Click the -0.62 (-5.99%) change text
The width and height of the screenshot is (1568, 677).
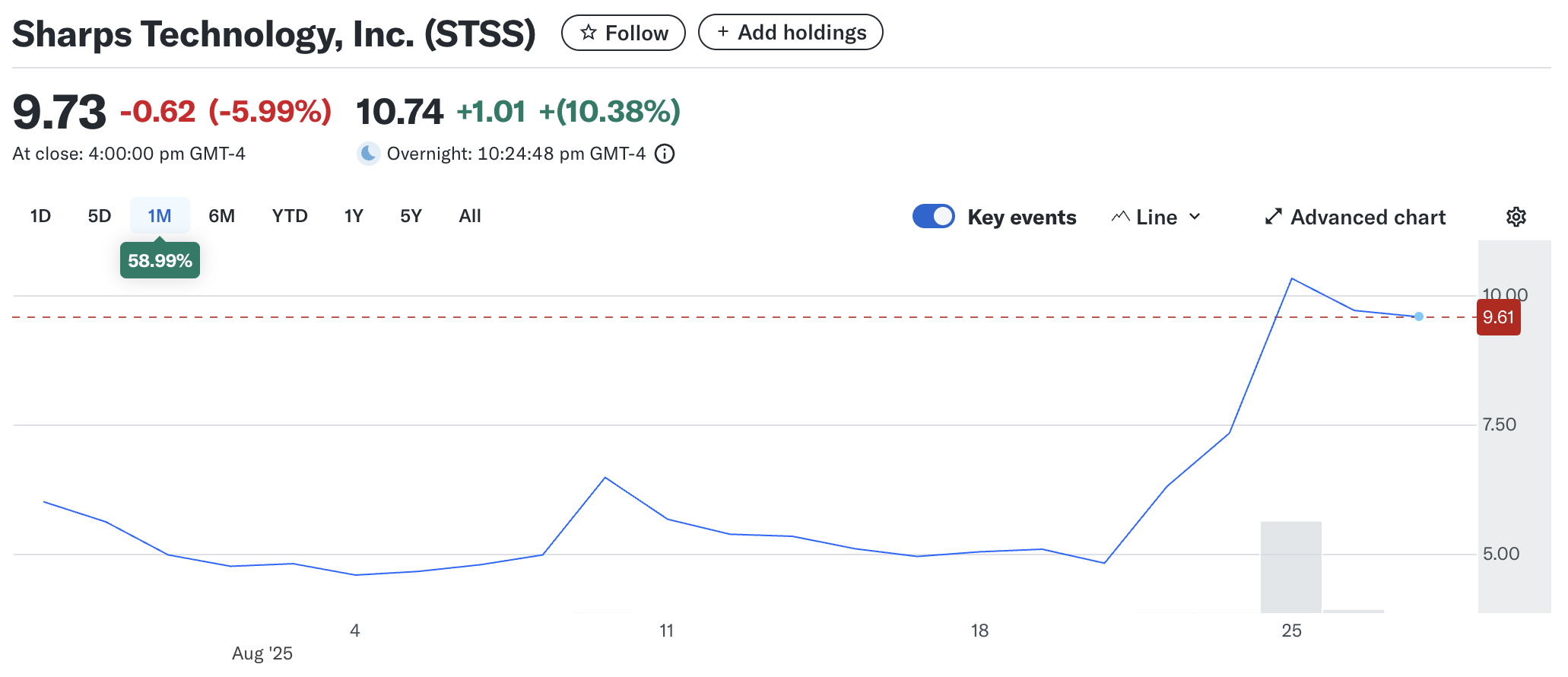[226, 112]
